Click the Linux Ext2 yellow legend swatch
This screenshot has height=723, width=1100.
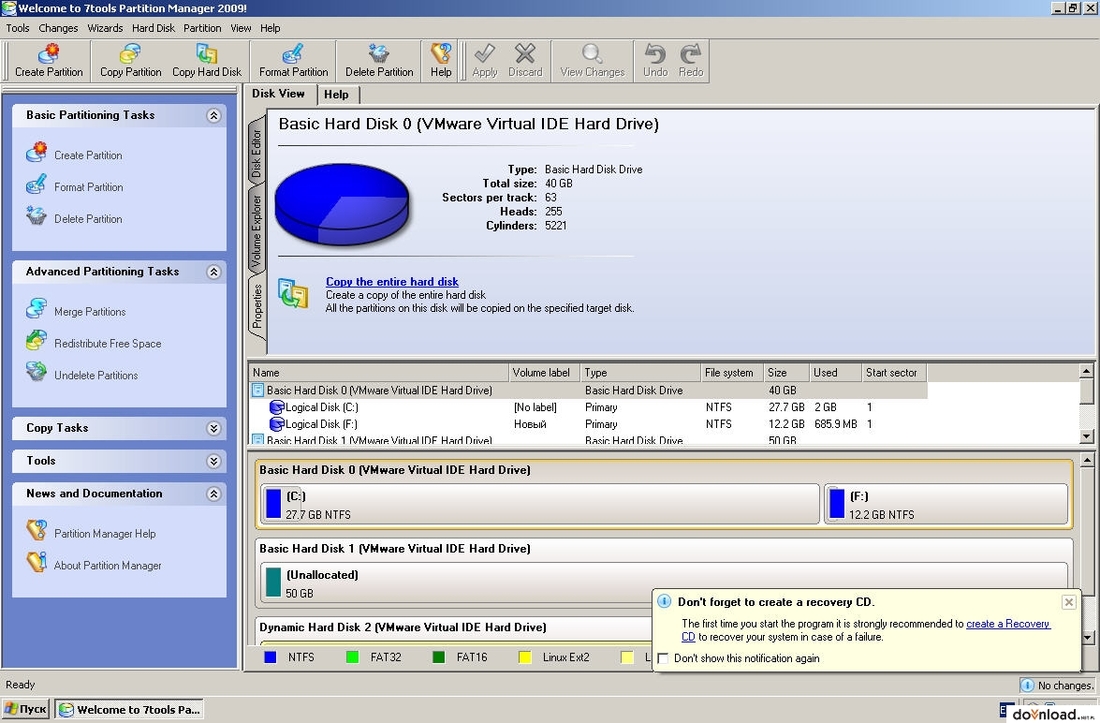[x=525, y=658]
